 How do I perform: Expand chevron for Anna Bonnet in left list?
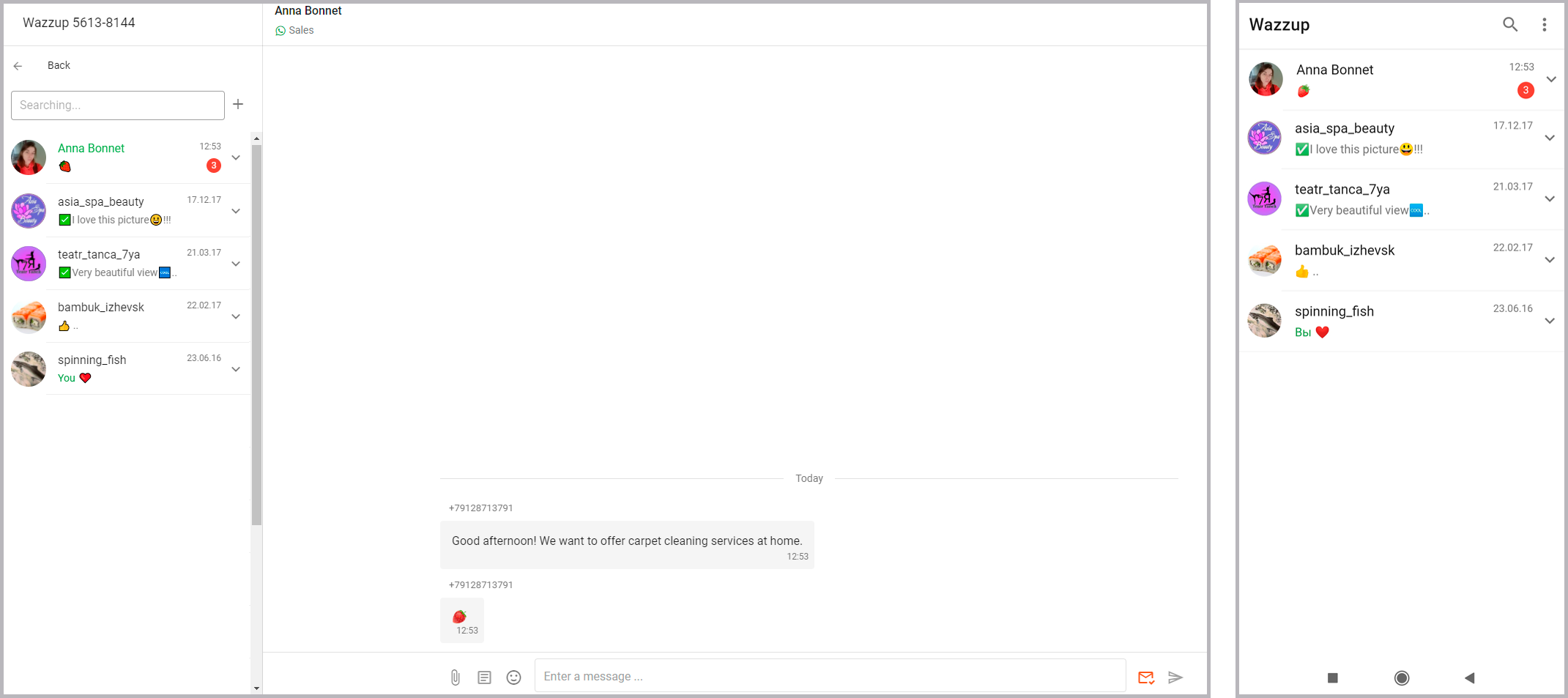[236, 157]
